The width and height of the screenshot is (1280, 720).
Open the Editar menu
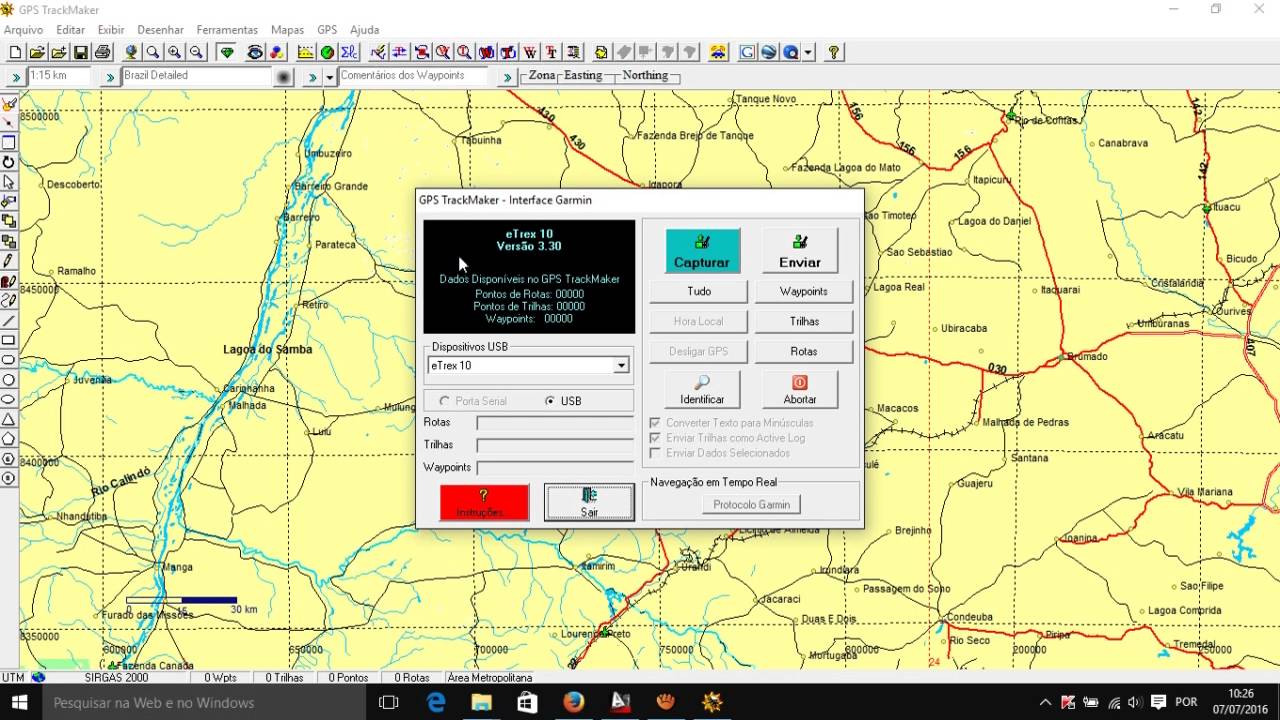coord(70,30)
